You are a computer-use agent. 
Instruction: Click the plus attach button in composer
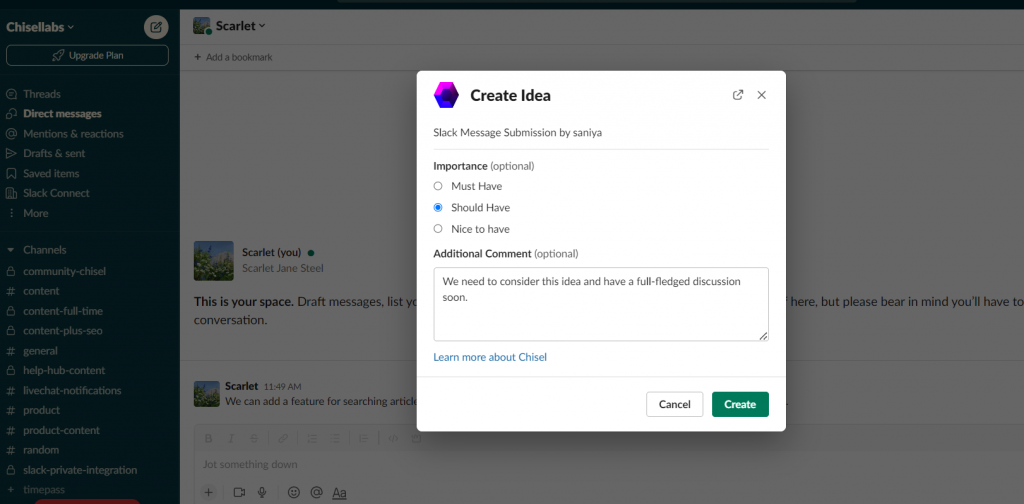point(208,492)
